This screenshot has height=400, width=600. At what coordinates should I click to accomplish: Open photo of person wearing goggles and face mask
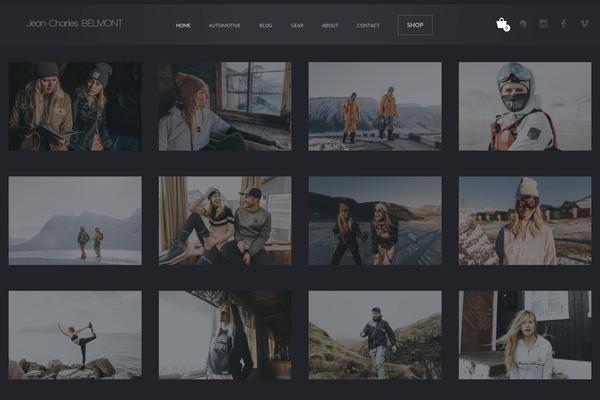(525, 106)
